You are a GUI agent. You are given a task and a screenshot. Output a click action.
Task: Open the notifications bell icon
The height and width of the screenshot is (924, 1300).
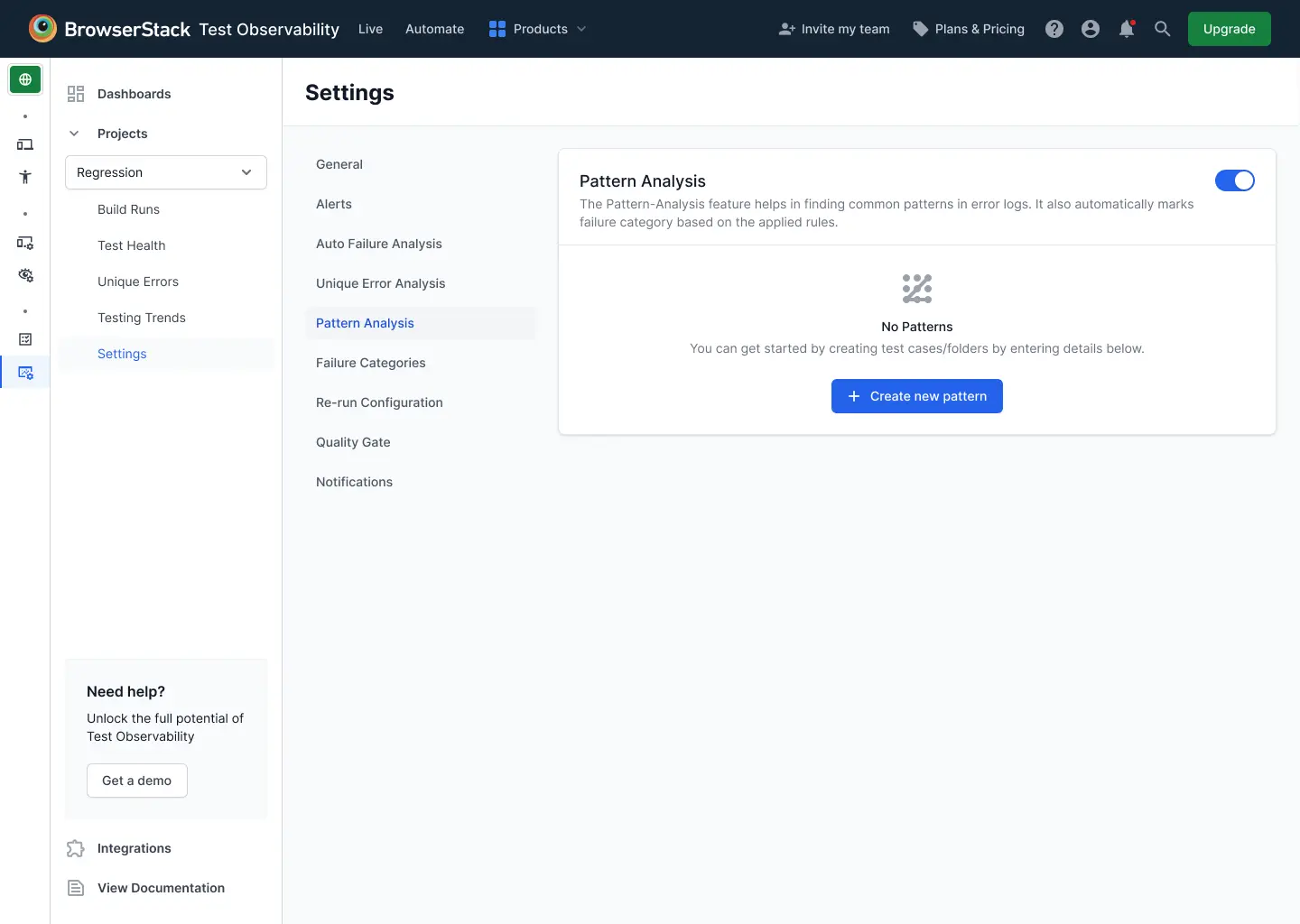[x=1127, y=29]
